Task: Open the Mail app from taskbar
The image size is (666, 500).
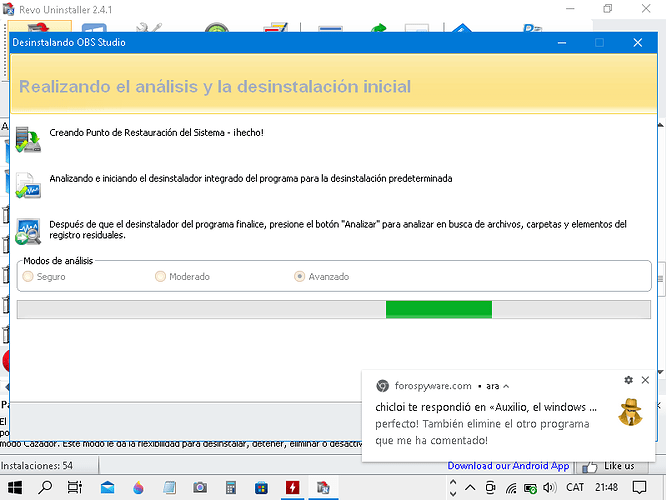Action: (x=107, y=487)
